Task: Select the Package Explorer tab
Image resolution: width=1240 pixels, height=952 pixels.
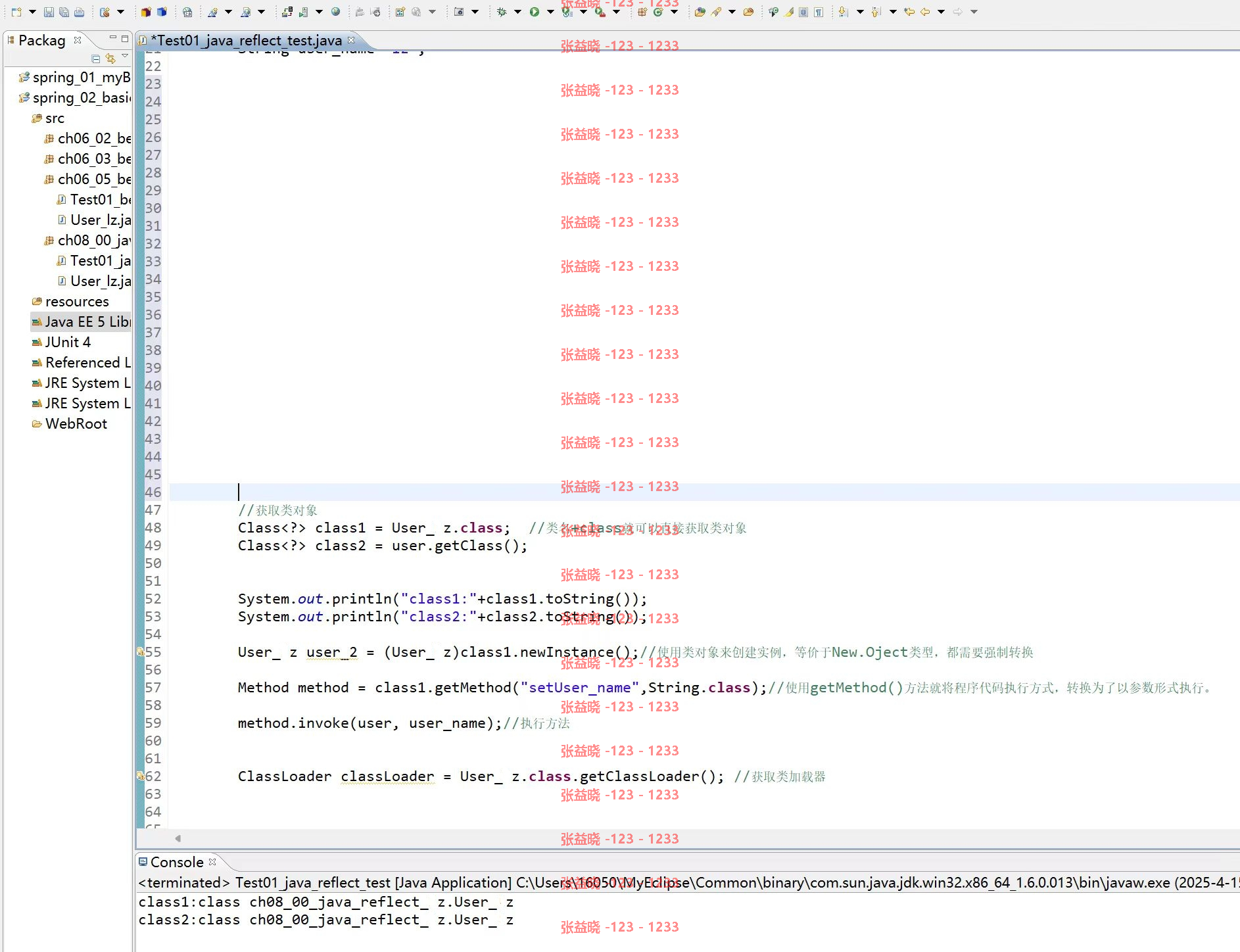Action: pyautogui.click(x=41, y=40)
